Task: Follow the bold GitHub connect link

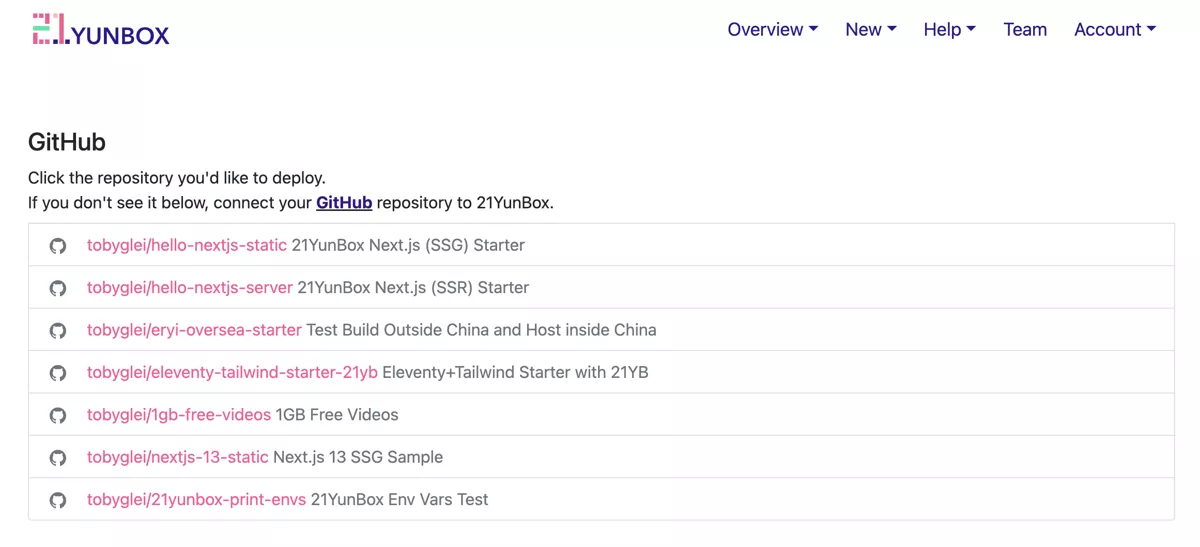Action: pos(344,203)
